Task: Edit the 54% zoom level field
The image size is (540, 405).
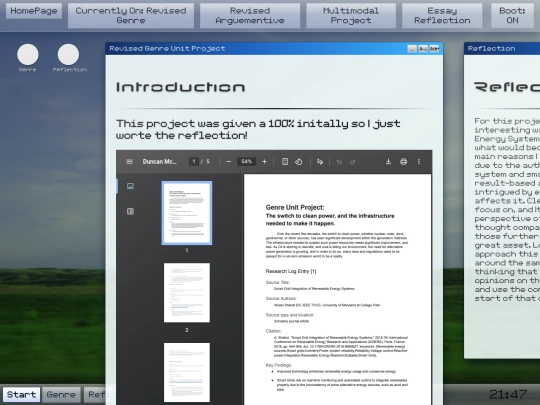Action: [x=246, y=162]
